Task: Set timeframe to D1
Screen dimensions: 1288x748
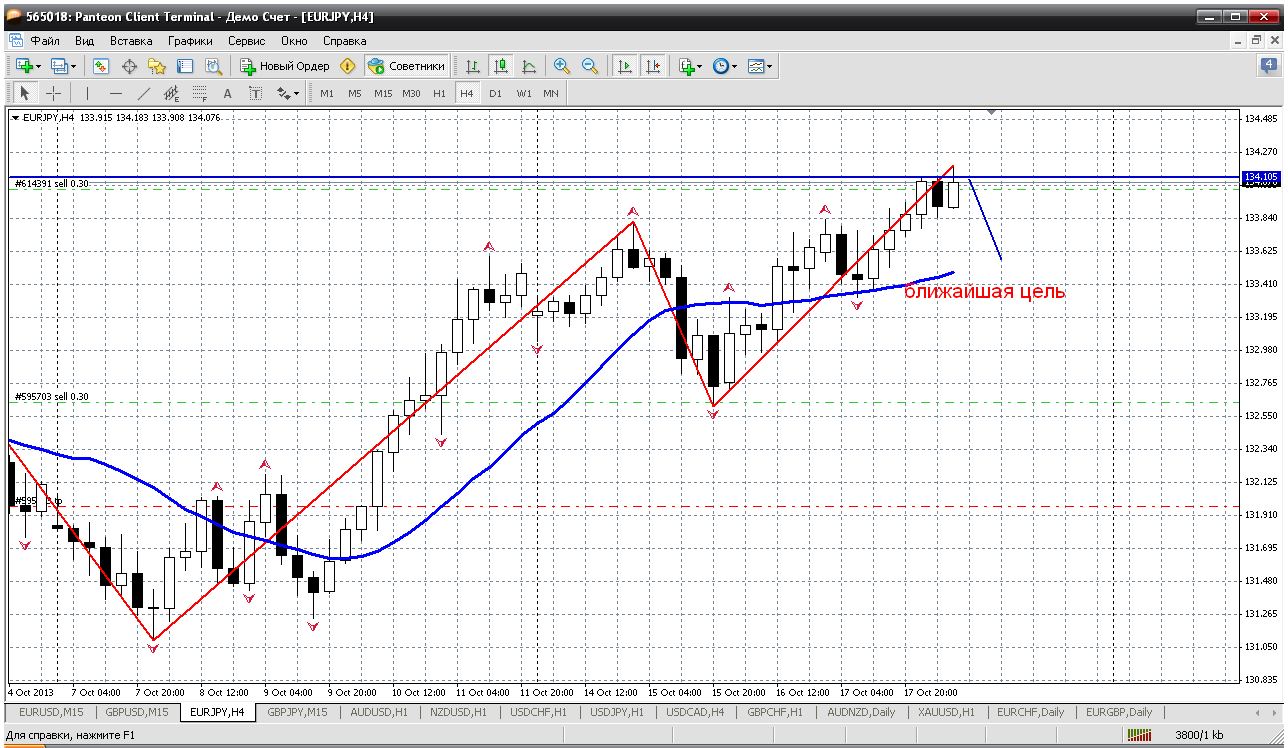Action: tap(495, 93)
